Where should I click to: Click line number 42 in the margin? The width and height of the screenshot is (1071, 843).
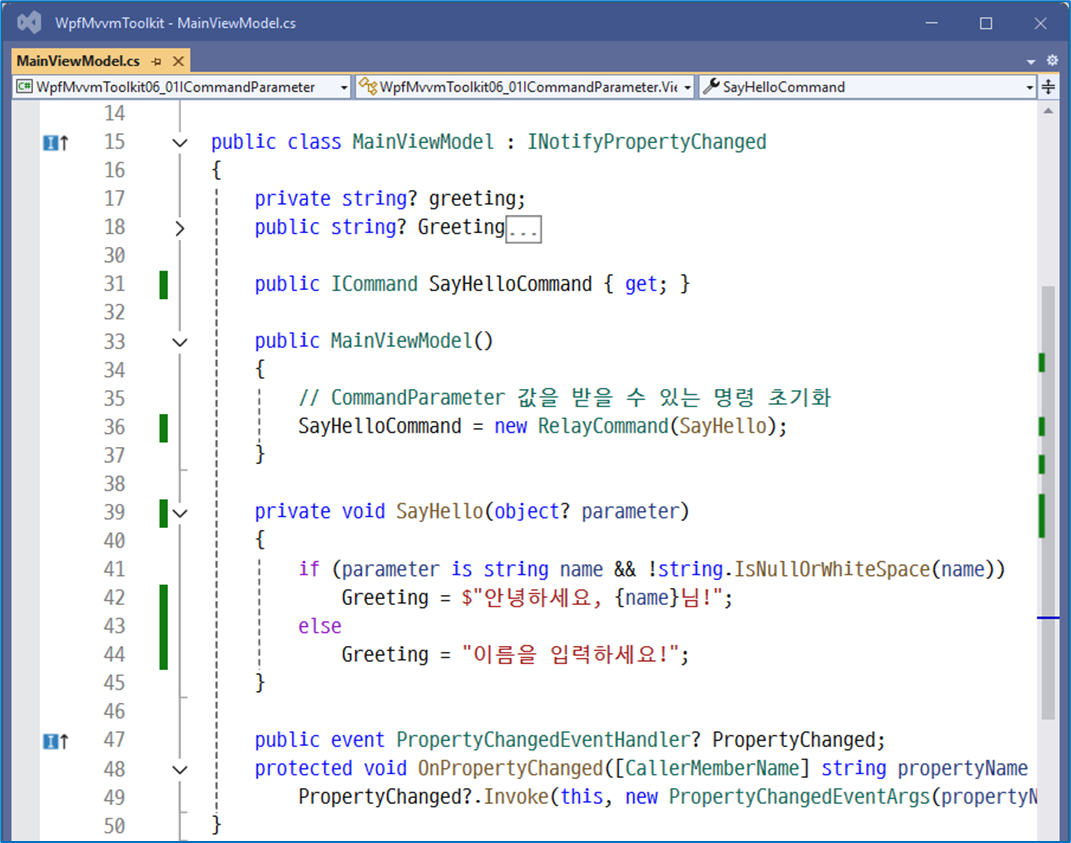[115, 597]
